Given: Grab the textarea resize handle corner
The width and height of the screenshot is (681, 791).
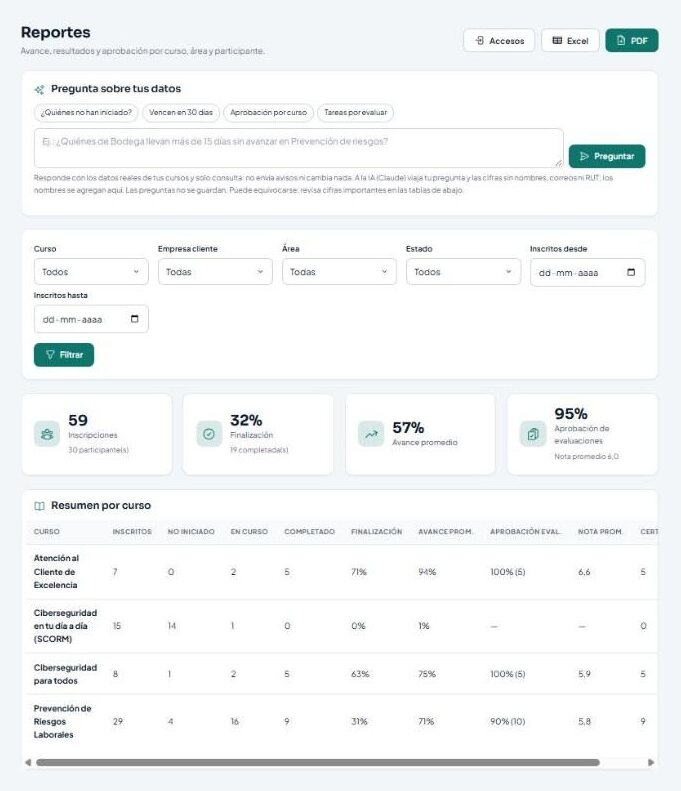Looking at the screenshot, I should [x=558, y=162].
